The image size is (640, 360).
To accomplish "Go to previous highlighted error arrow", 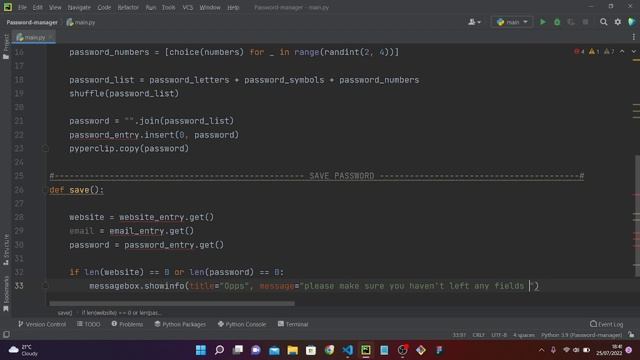I will pyautogui.click(x=622, y=52).
